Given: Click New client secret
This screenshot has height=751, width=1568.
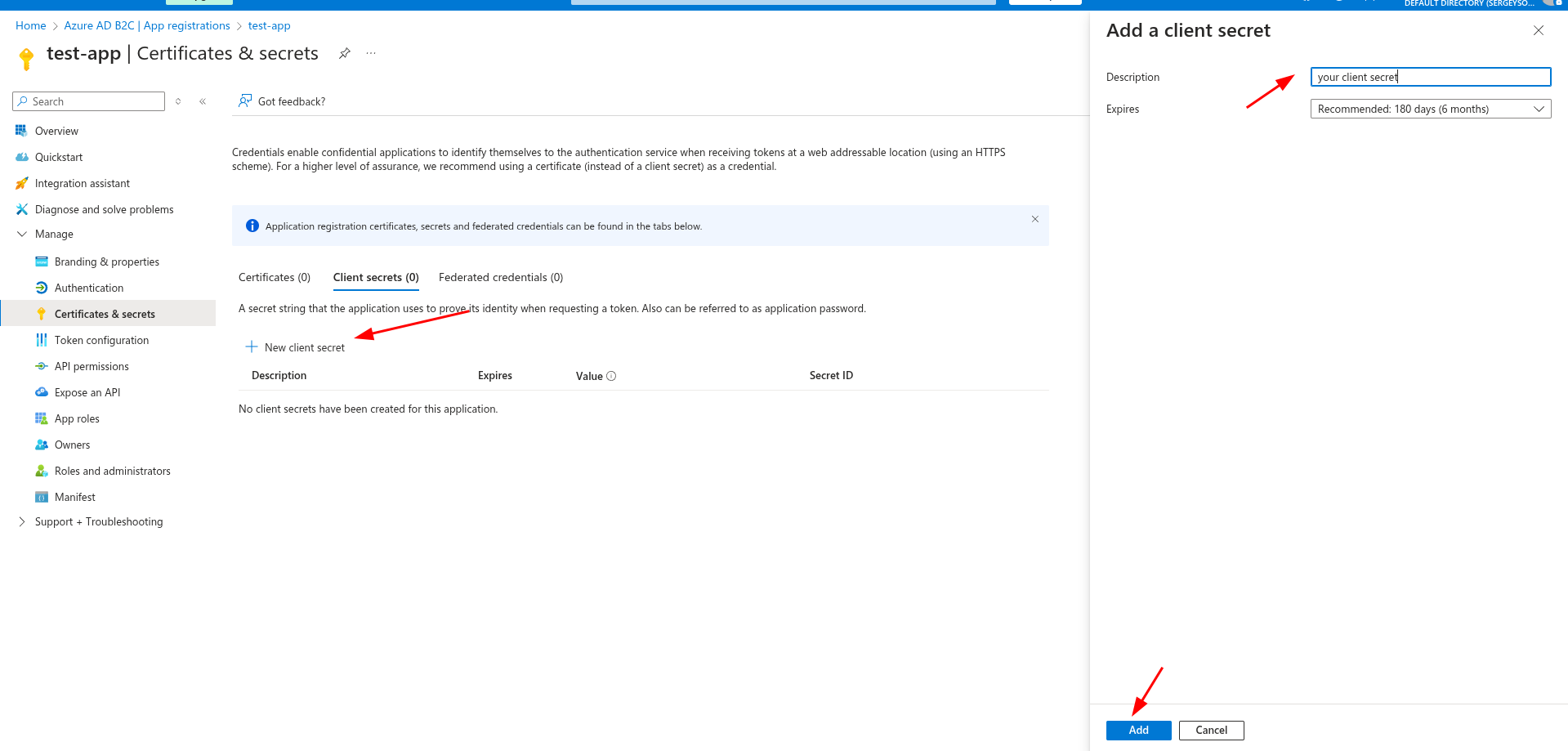Looking at the screenshot, I should (x=295, y=347).
